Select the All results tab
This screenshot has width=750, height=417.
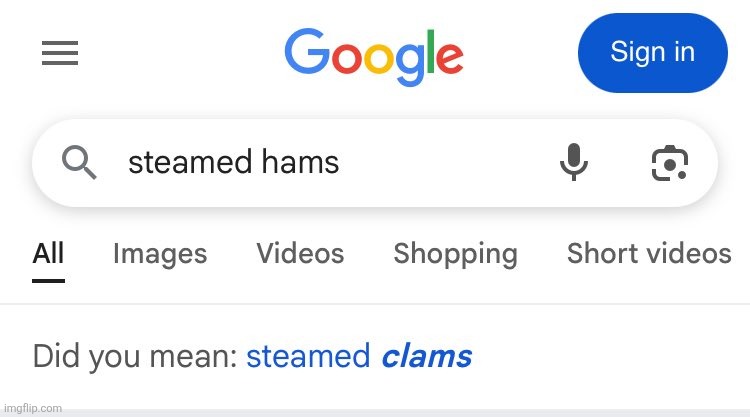48,253
